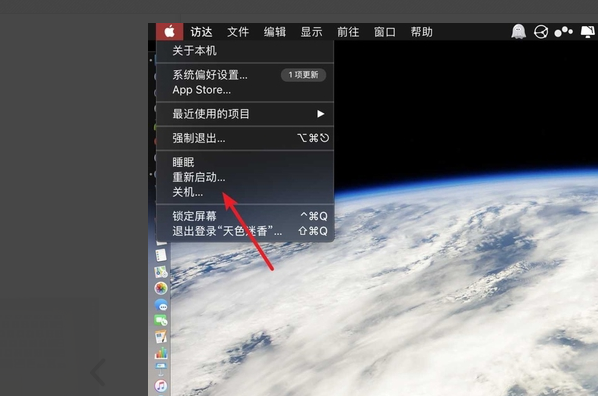The width and height of the screenshot is (598, 396).
Task: Click the 1 项更新 update badge
Action: 303,75
